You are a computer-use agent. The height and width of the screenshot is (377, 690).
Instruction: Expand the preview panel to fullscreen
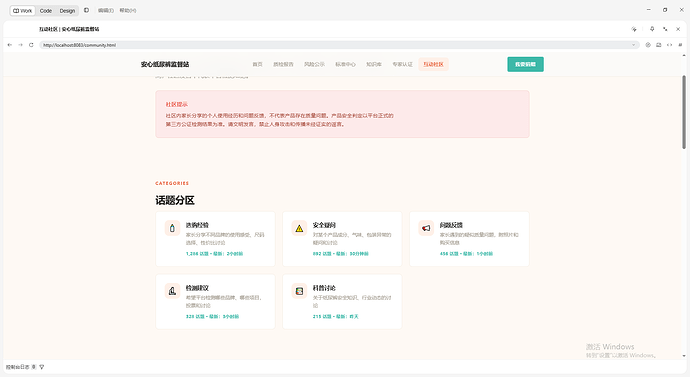point(665,29)
